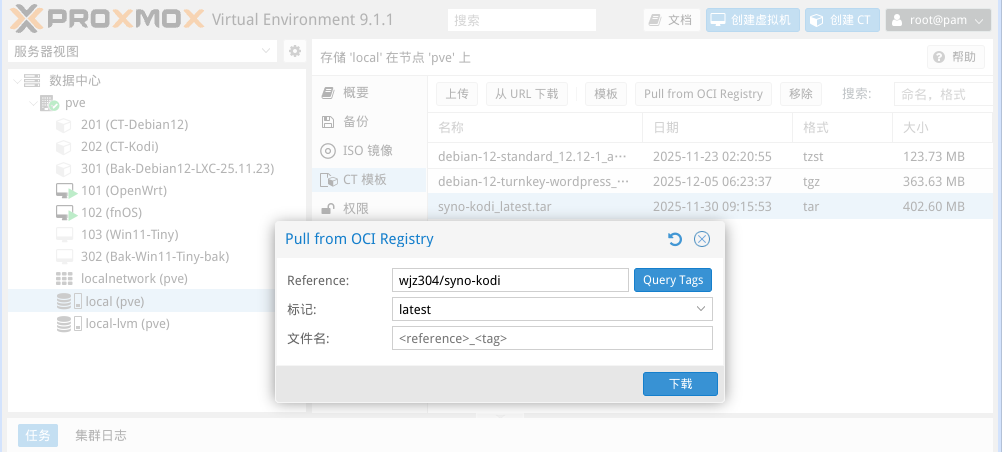Click the Query Tags button

pos(672,280)
